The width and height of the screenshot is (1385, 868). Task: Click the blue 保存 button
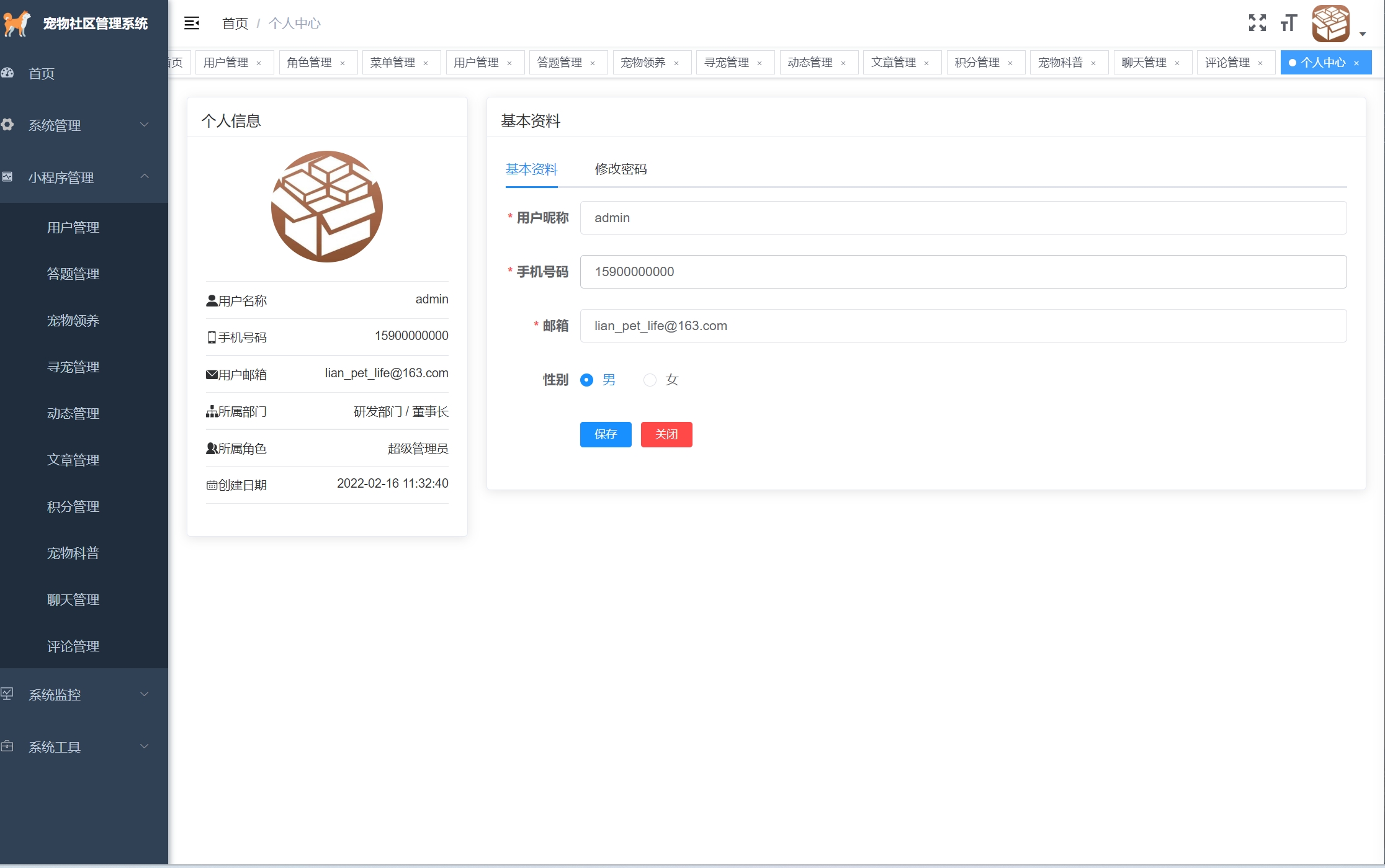pyautogui.click(x=606, y=434)
